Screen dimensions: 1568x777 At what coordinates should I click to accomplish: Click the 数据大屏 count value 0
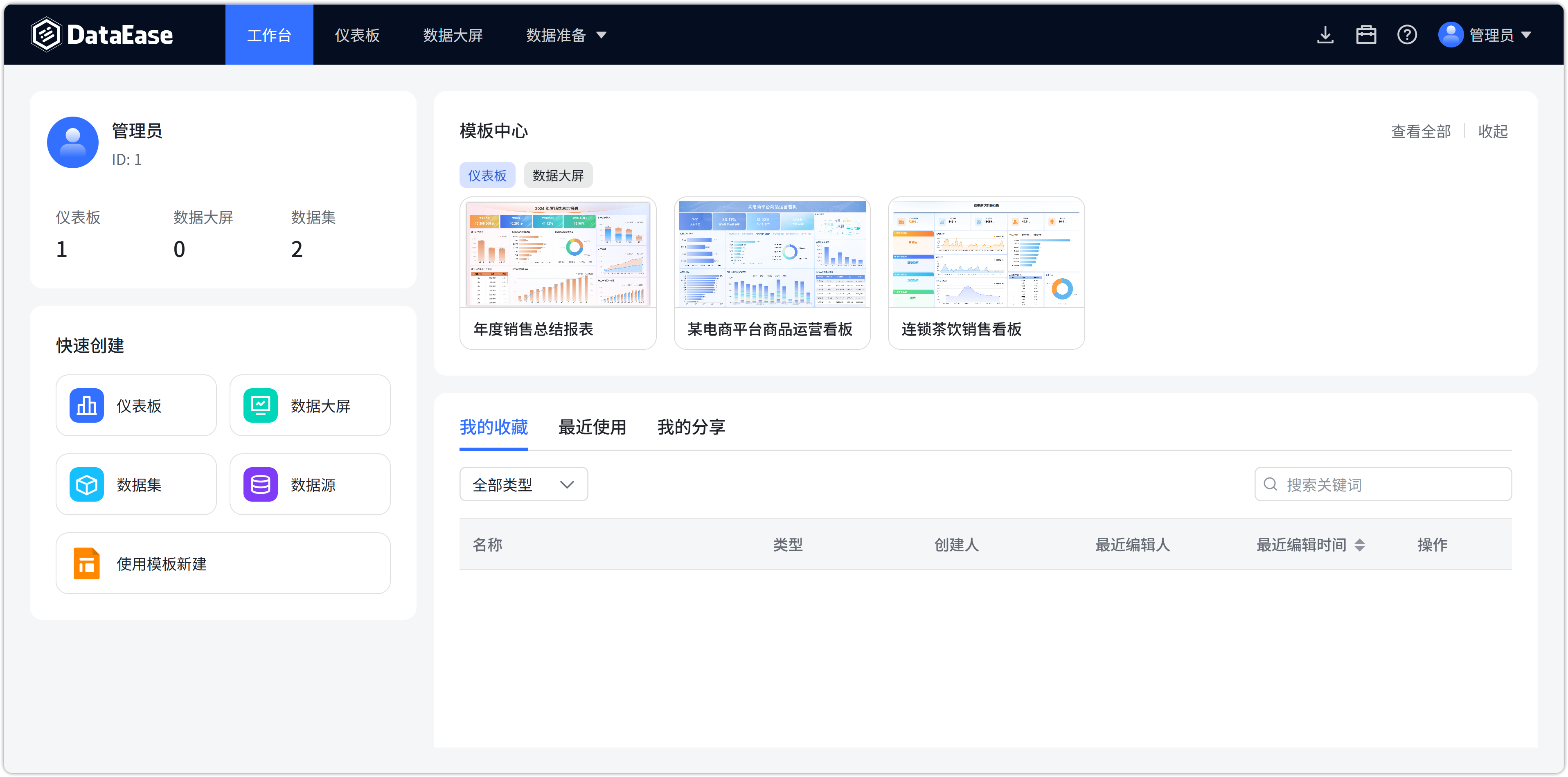pos(179,250)
